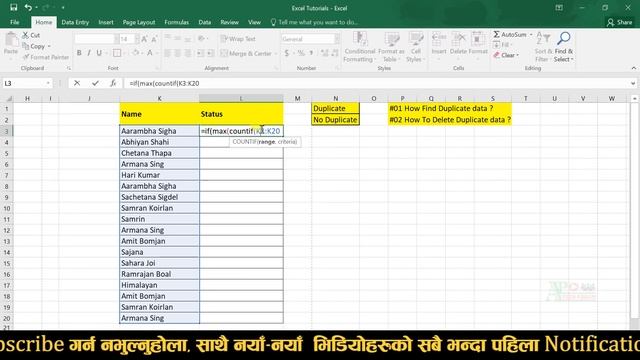Expand the formula bar chevron
Viewport: 640px width, 360px height.
coord(633,83)
